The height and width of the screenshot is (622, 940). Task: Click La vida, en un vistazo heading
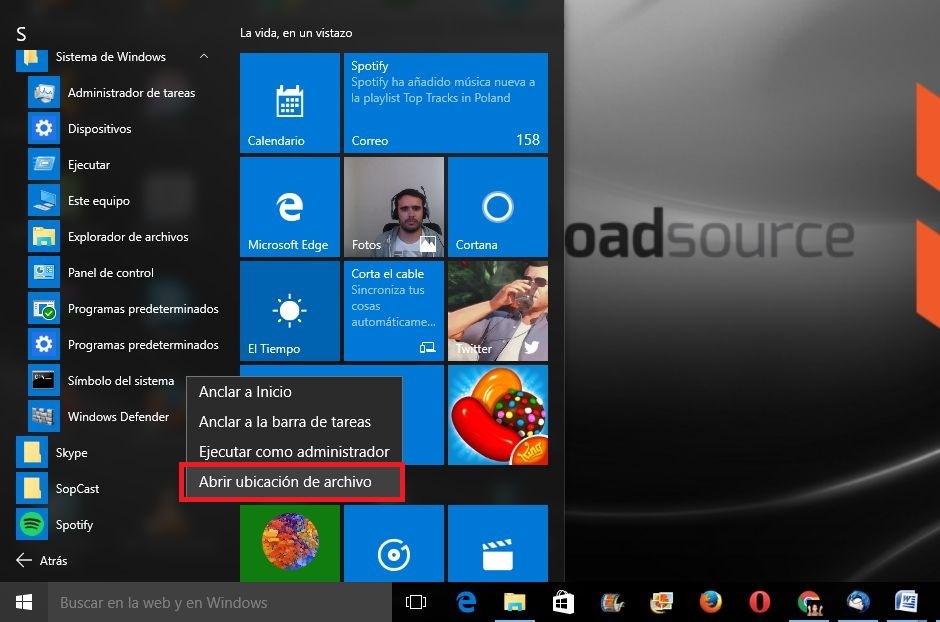pyautogui.click(x=296, y=33)
